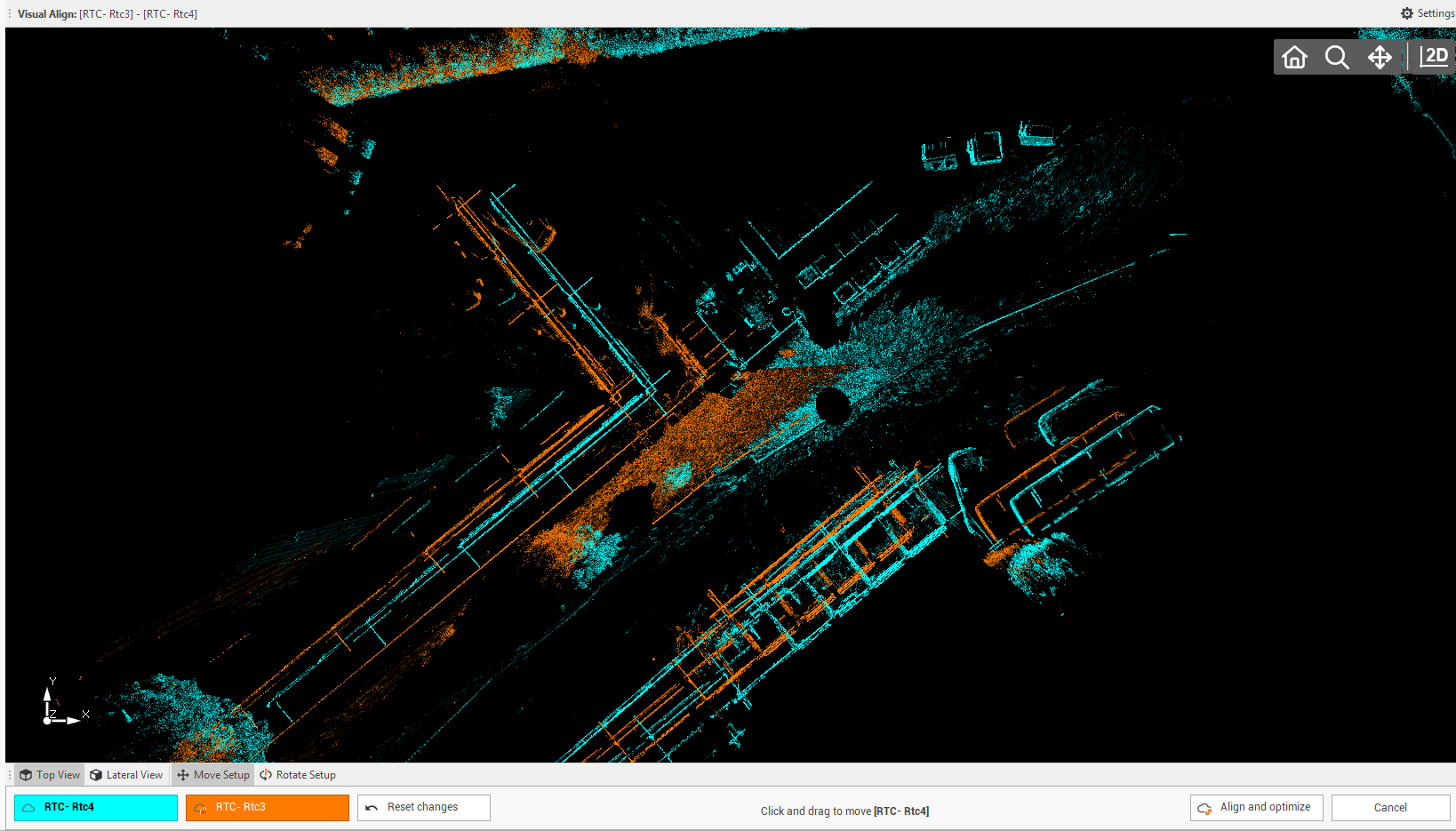Click the grip handle beside Visual Align title
The height and width of the screenshot is (831, 1456).
(10, 13)
